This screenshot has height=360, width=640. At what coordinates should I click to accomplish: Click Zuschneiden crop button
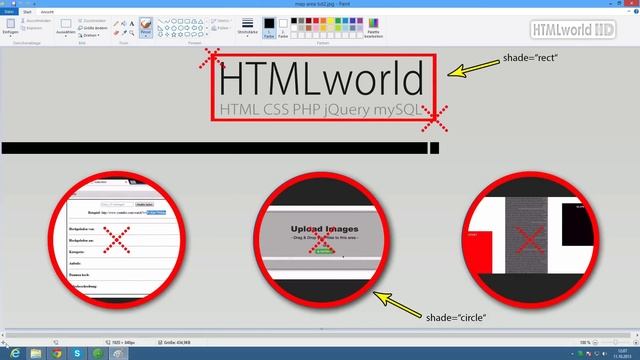tap(92, 20)
